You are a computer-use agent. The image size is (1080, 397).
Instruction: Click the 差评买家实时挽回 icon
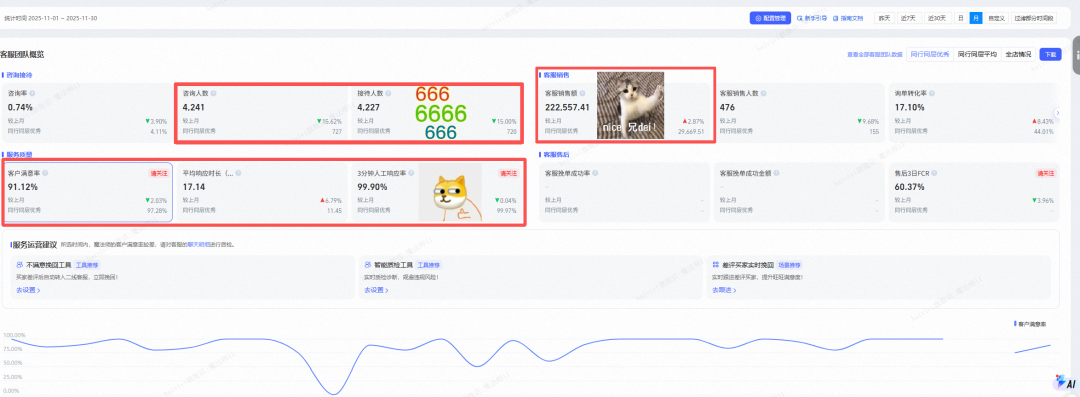point(715,265)
